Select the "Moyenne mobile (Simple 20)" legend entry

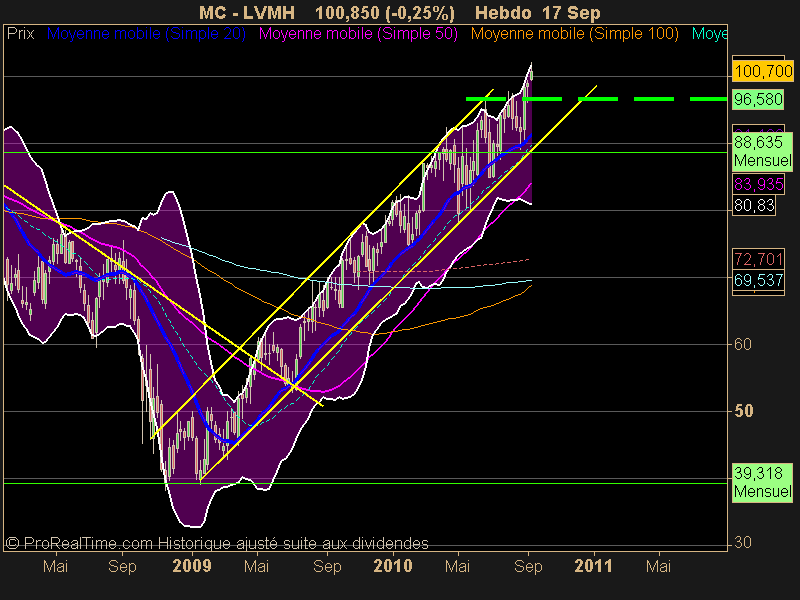point(146,34)
